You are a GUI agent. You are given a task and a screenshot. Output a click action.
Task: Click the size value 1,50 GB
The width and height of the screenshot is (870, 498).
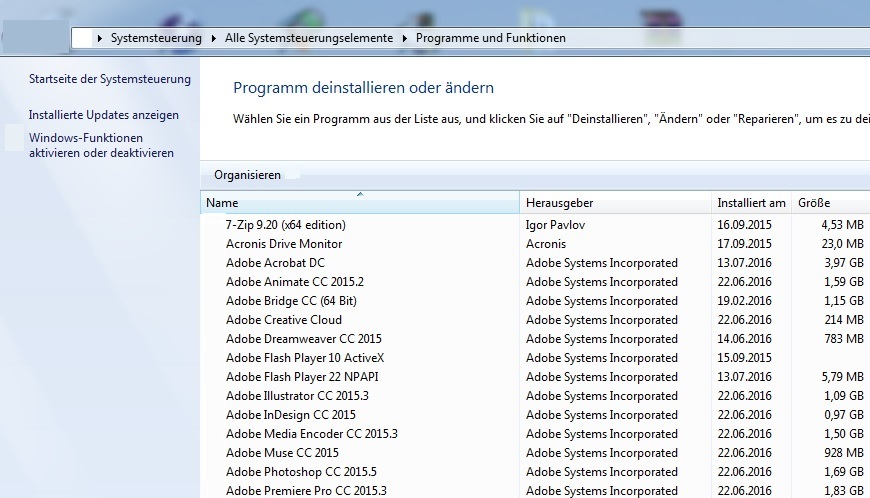coord(843,434)
